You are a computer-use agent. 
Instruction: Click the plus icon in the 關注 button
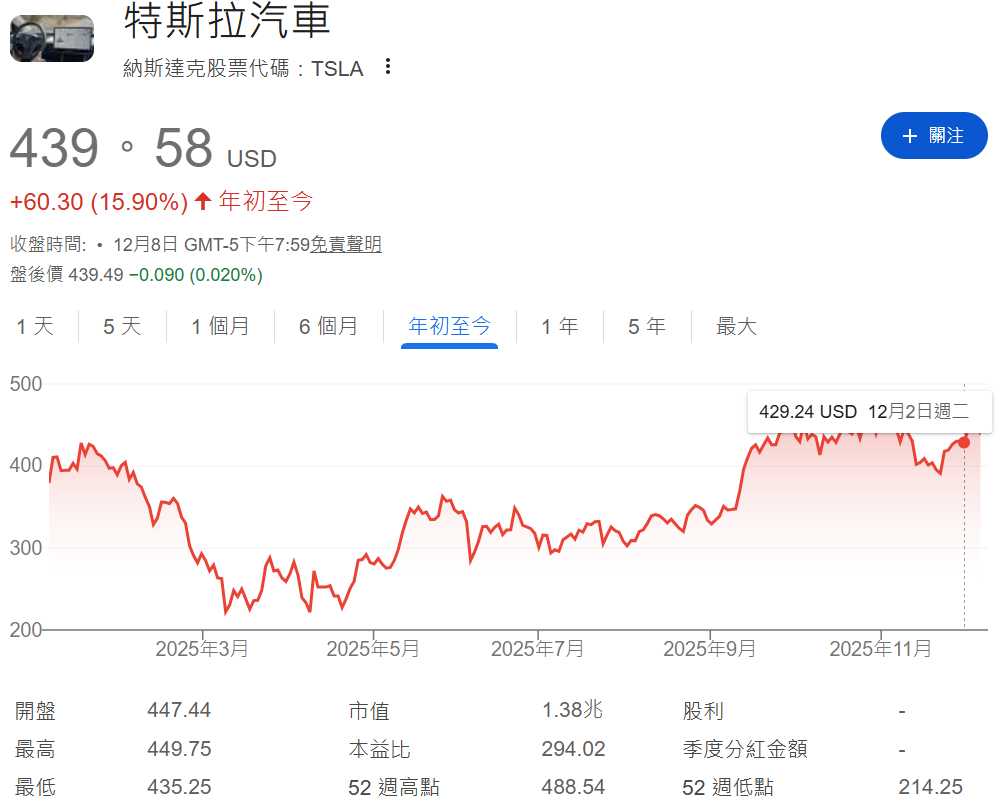click(912, 135)
